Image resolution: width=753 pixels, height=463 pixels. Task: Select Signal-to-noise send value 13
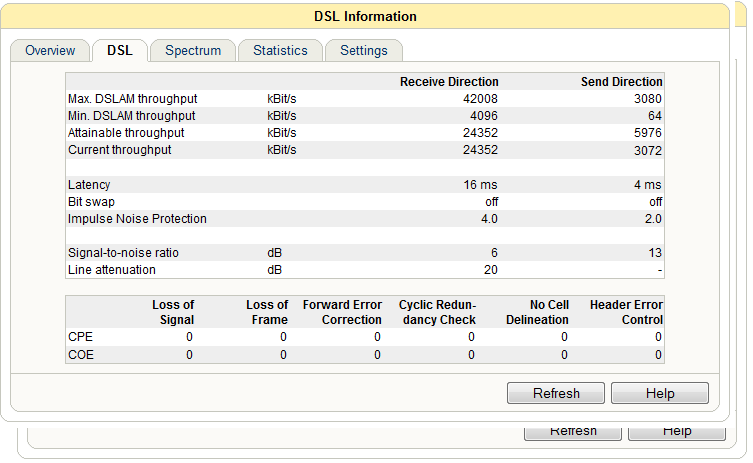click(655, 253)
